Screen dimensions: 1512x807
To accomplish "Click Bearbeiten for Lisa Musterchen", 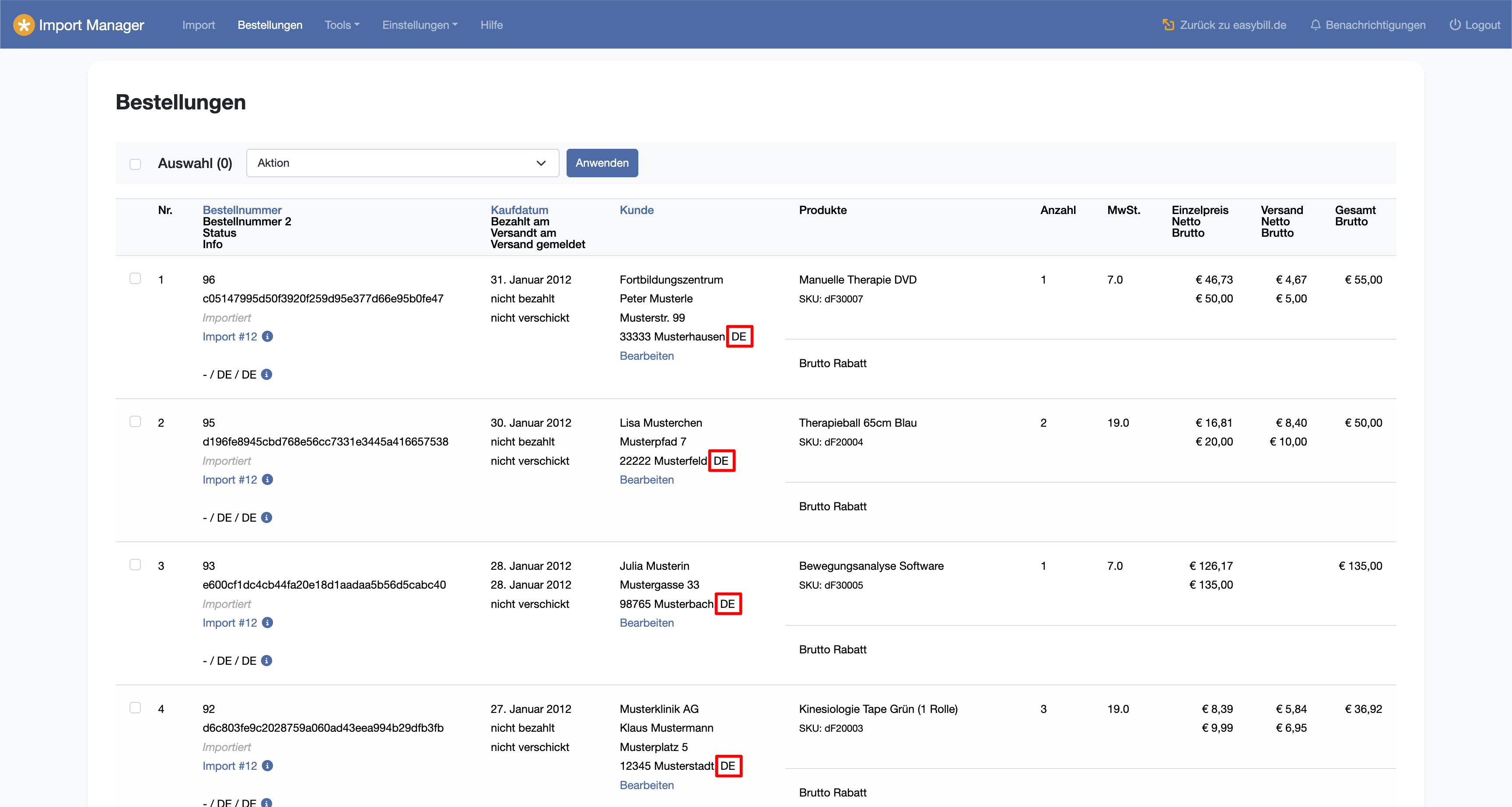I will pyautogui.click(x=646, y=480).
